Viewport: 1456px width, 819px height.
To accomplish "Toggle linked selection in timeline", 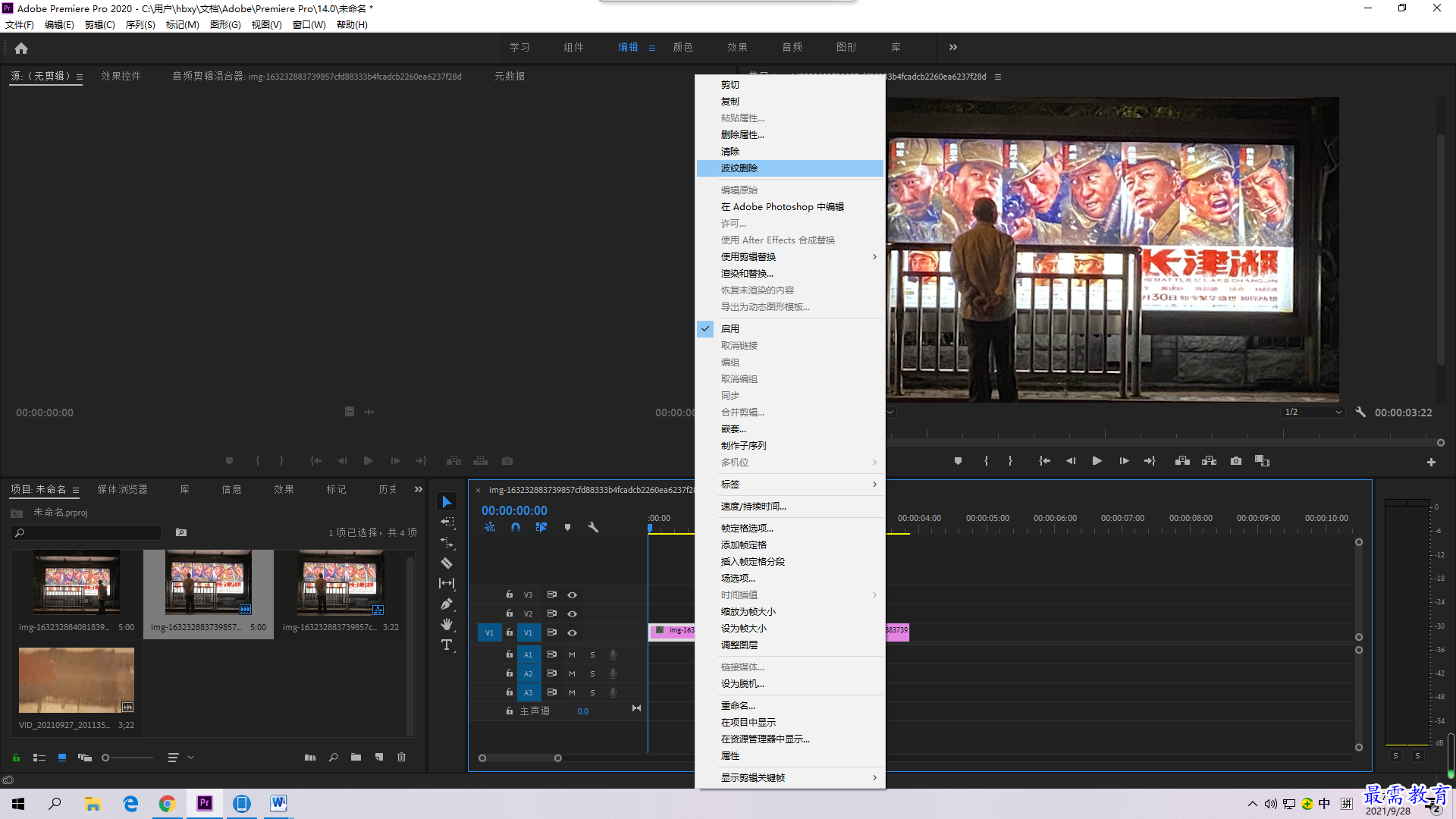I will tap(541, 527).
